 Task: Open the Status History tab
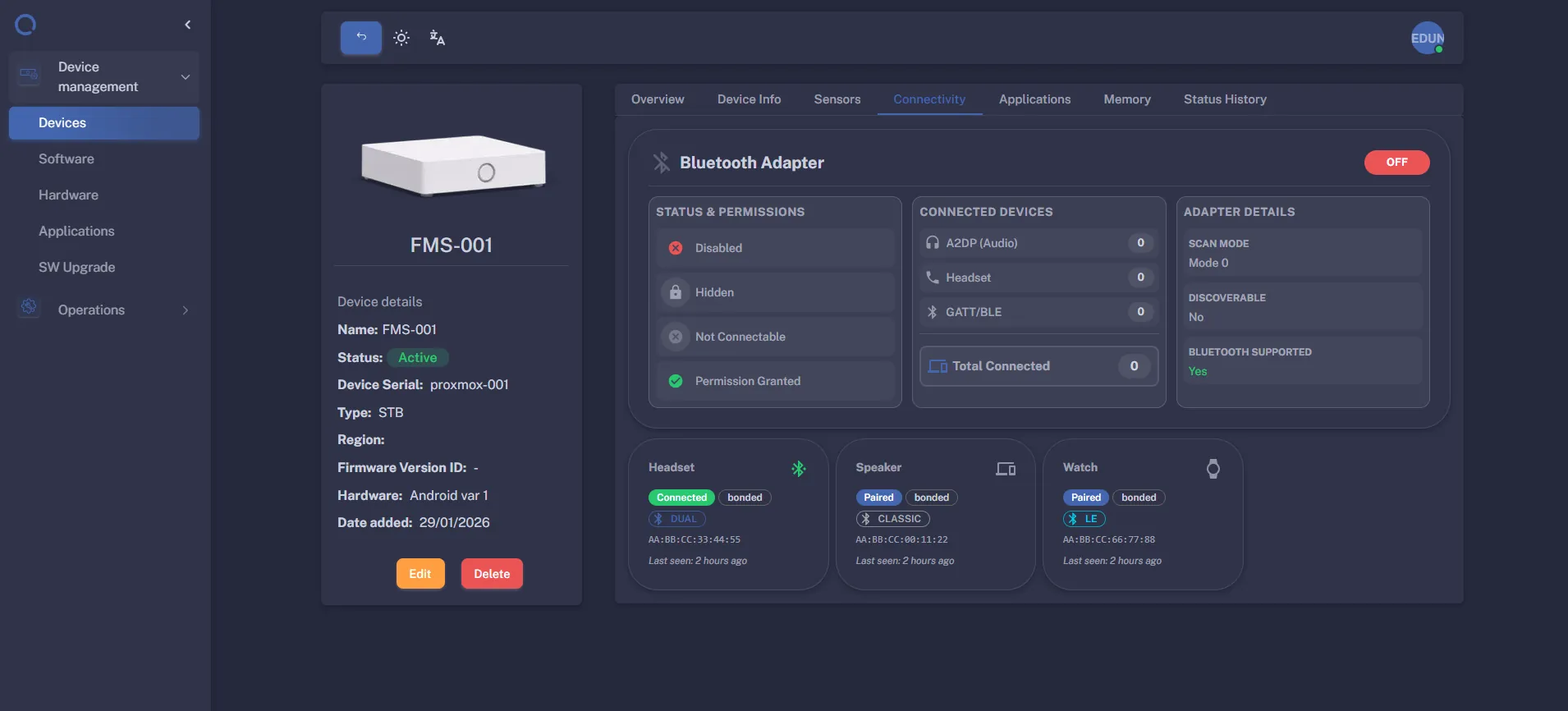click(x=1224, y=99)
